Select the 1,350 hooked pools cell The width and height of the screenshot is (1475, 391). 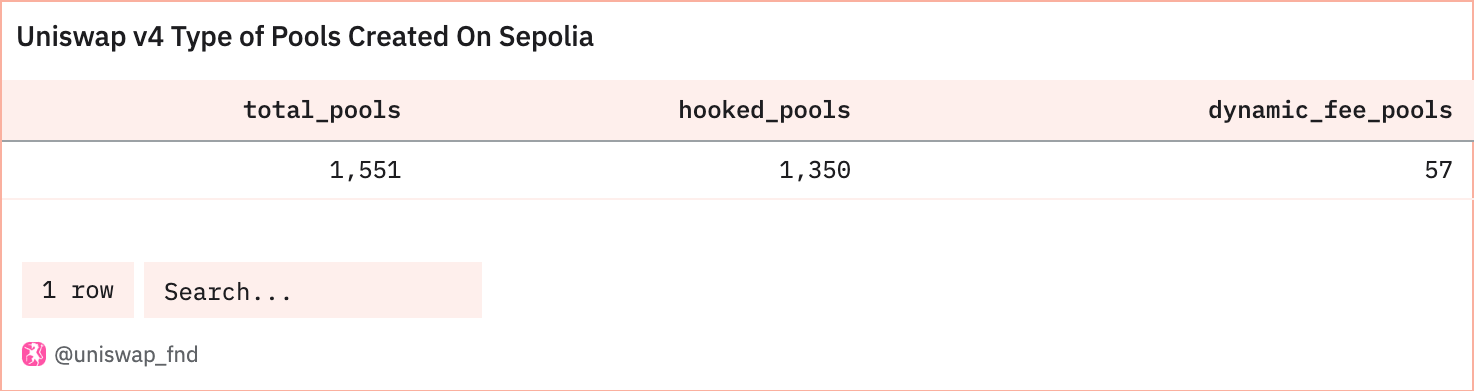click(x=815, y=171)
